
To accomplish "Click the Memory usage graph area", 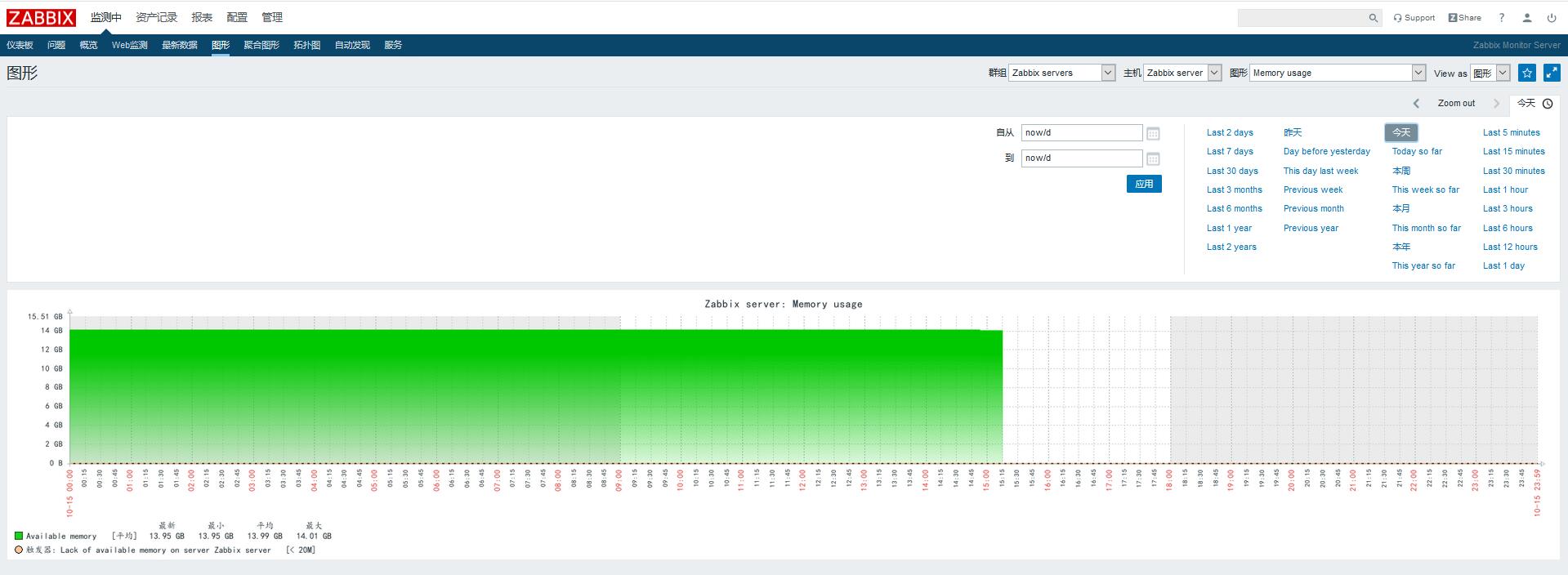I will [803, 390].
